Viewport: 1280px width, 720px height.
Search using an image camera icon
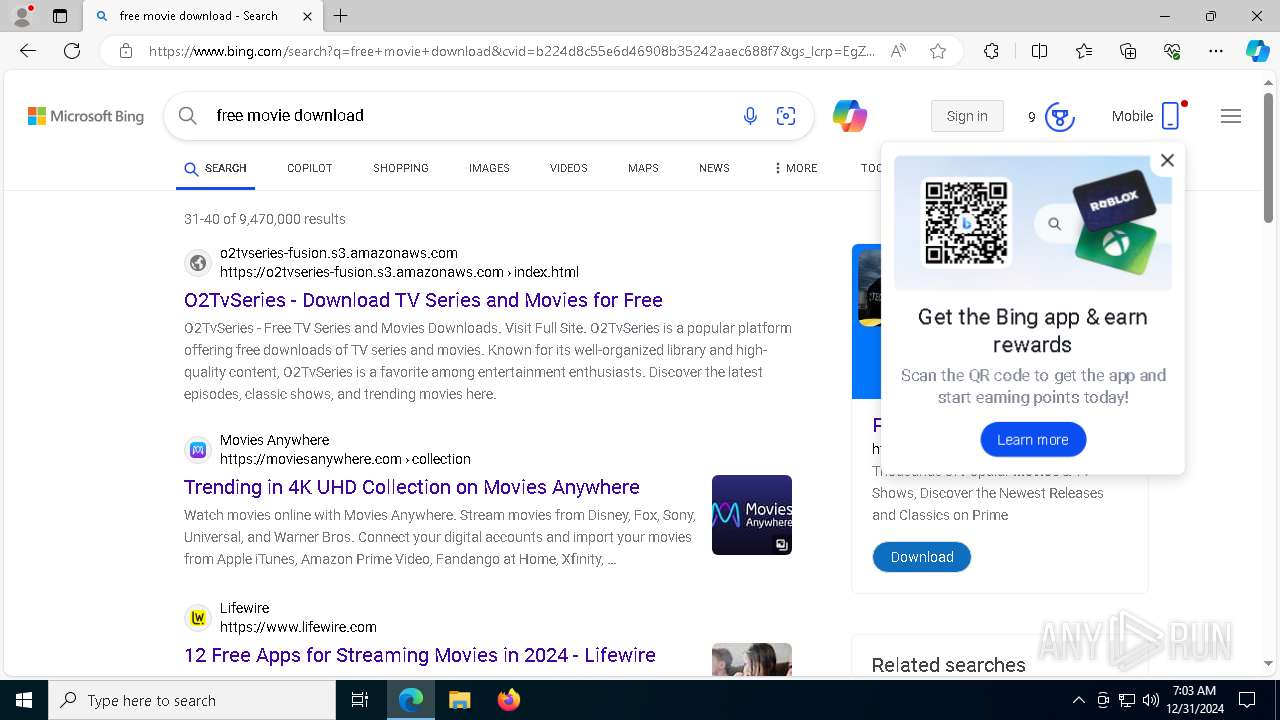point(786,116)
